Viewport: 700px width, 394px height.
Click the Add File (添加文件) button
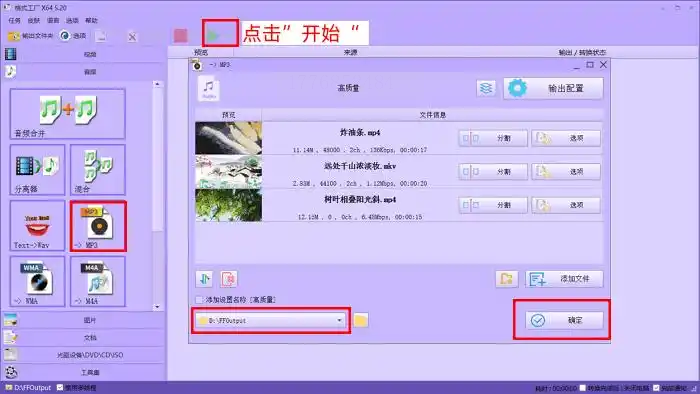pyautogui.click(x=564, y=279)
